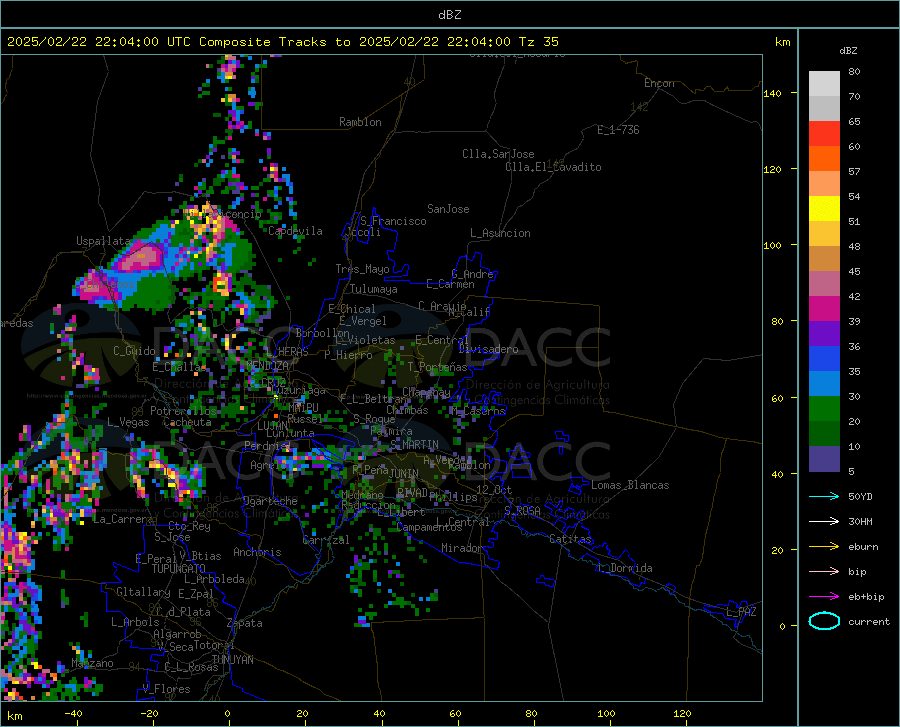Image resolution: width=900 pixels, height=727 pixels.
Task: Click the cyan ellipse 'current' legend symbol
Action: click(824, 621)
